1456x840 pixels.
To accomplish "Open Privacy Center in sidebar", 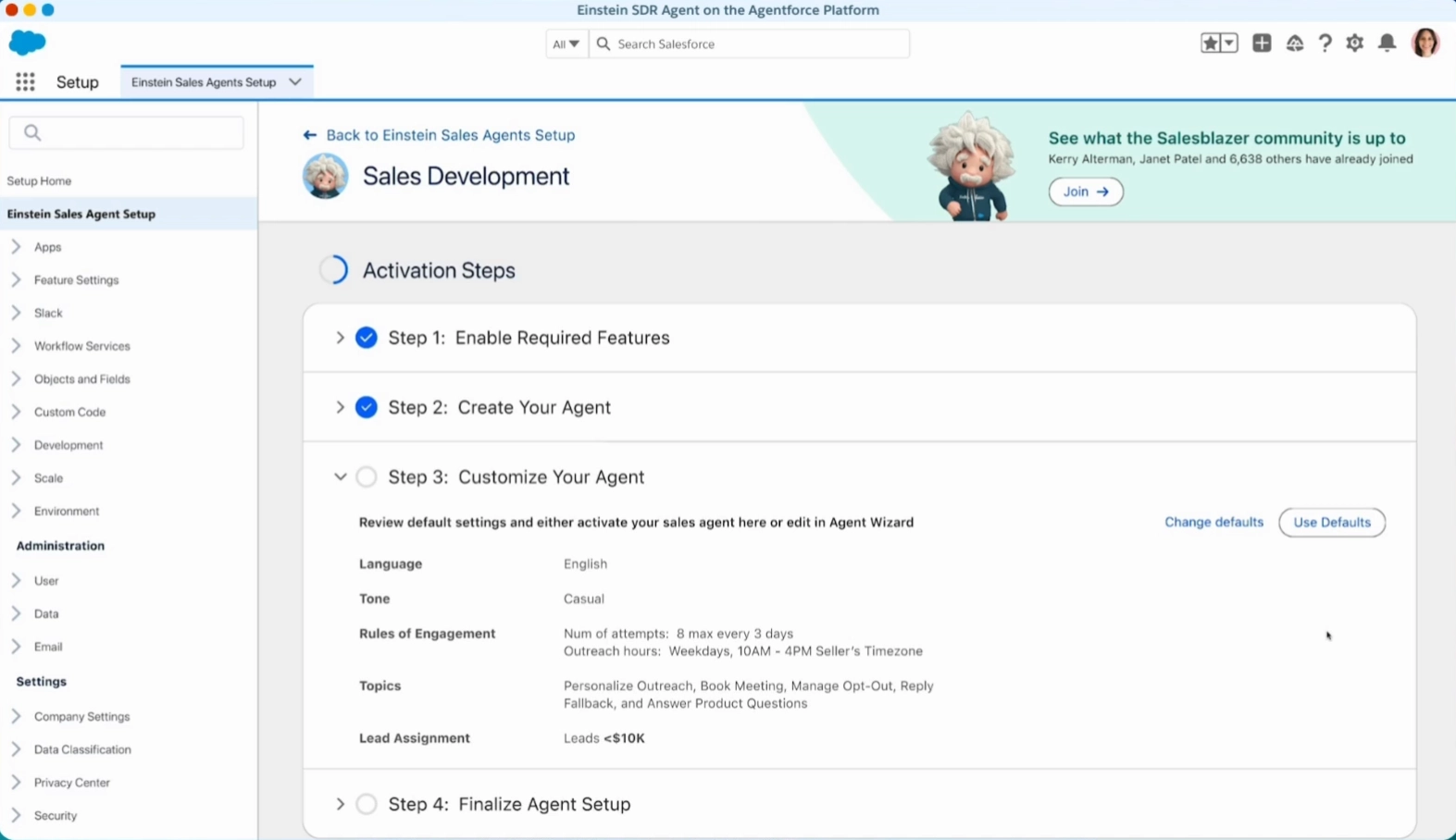I will tap(72, 783).
